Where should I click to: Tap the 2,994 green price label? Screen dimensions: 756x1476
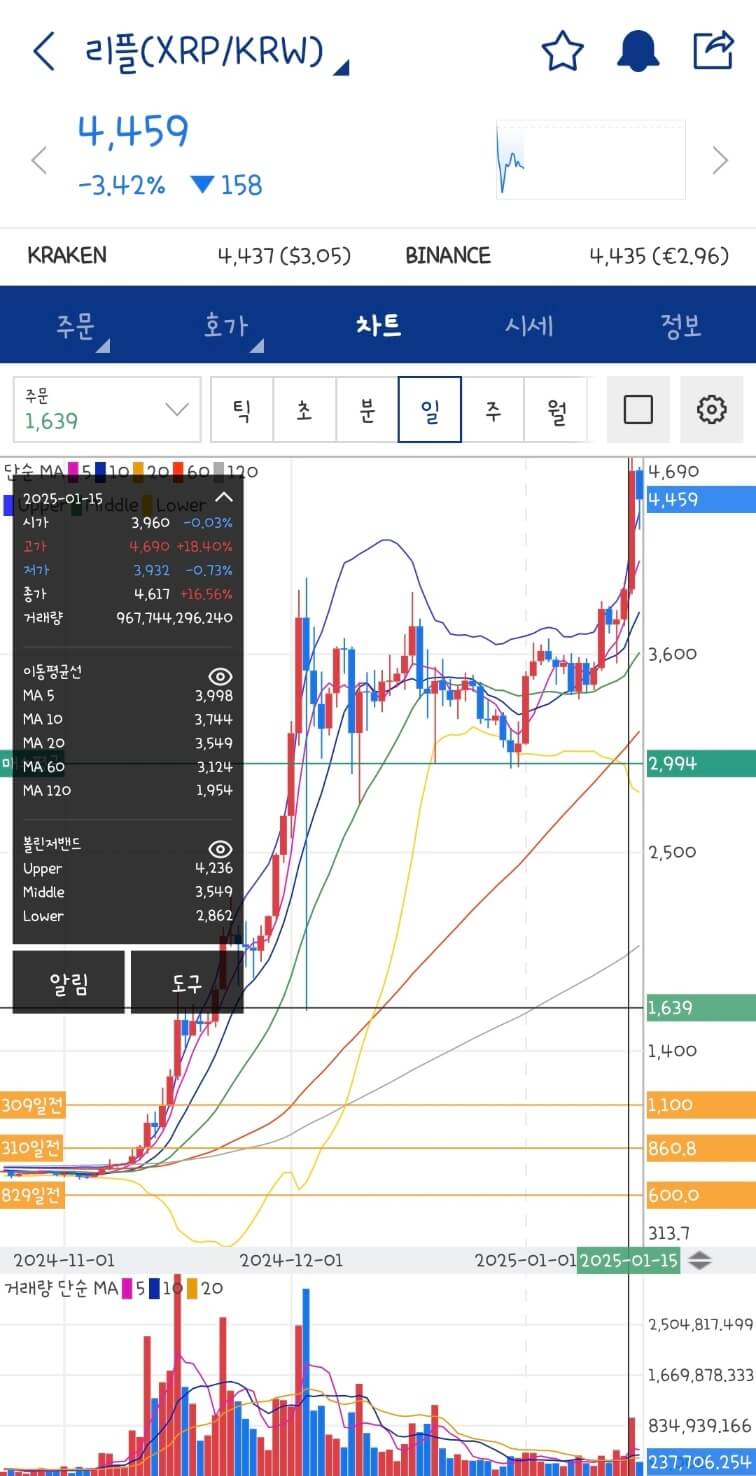(x=701, y=764)
